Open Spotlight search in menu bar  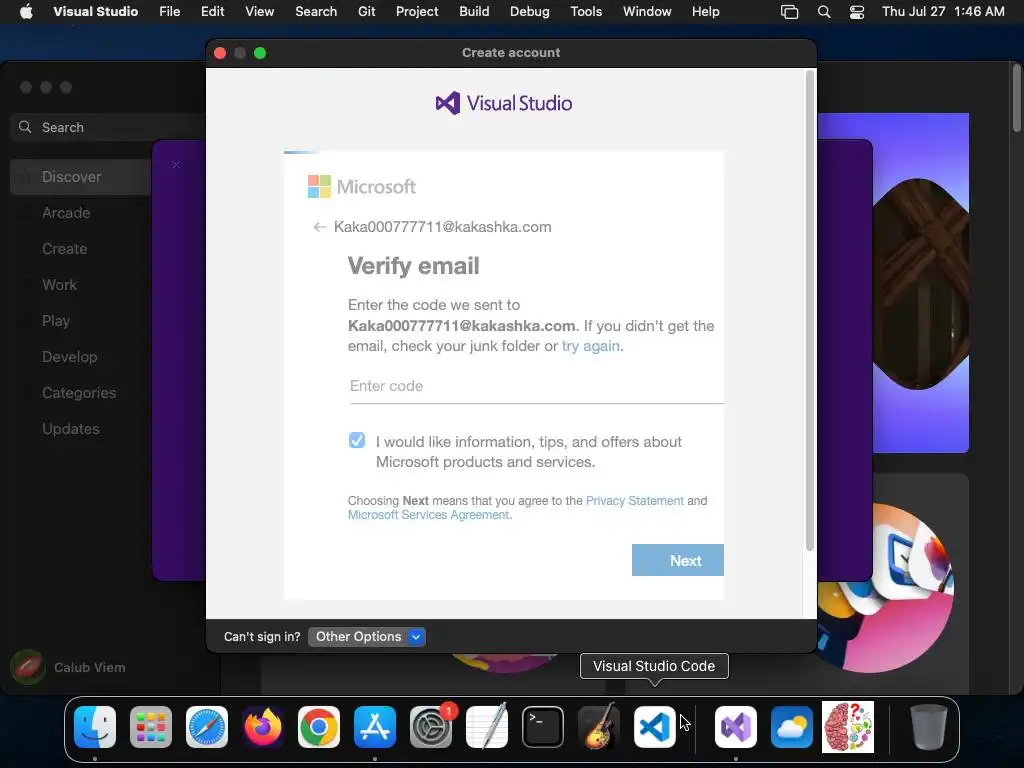pyautogui.click(x=824, y=12)
